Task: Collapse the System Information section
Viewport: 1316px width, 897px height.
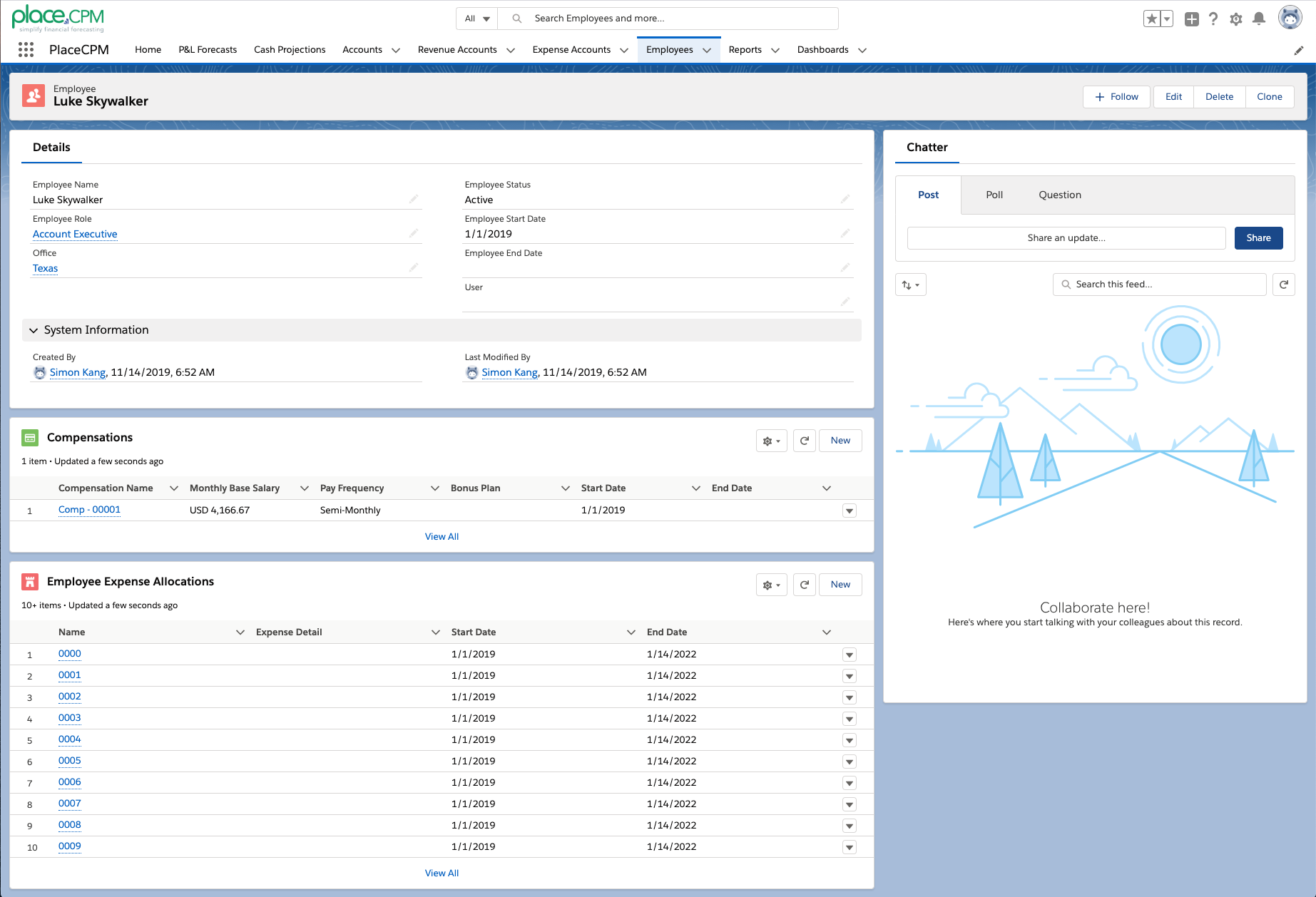Action: (34, 330)
